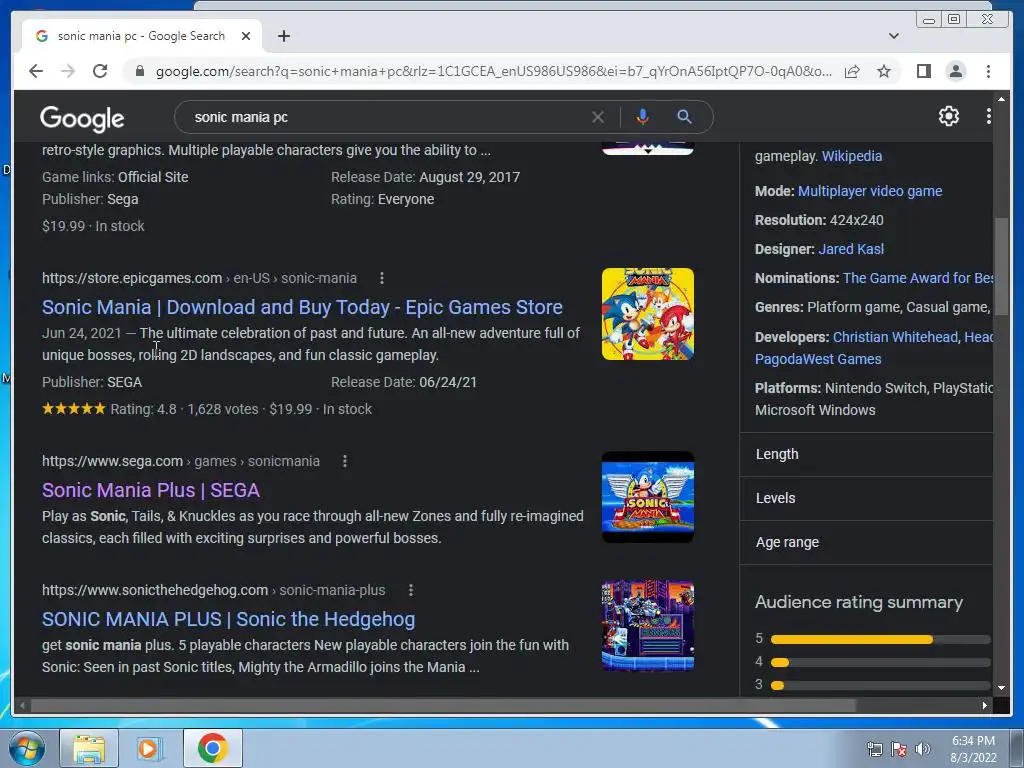Open the Wikipedia link in knowledge panel

[x=852, y=156]
